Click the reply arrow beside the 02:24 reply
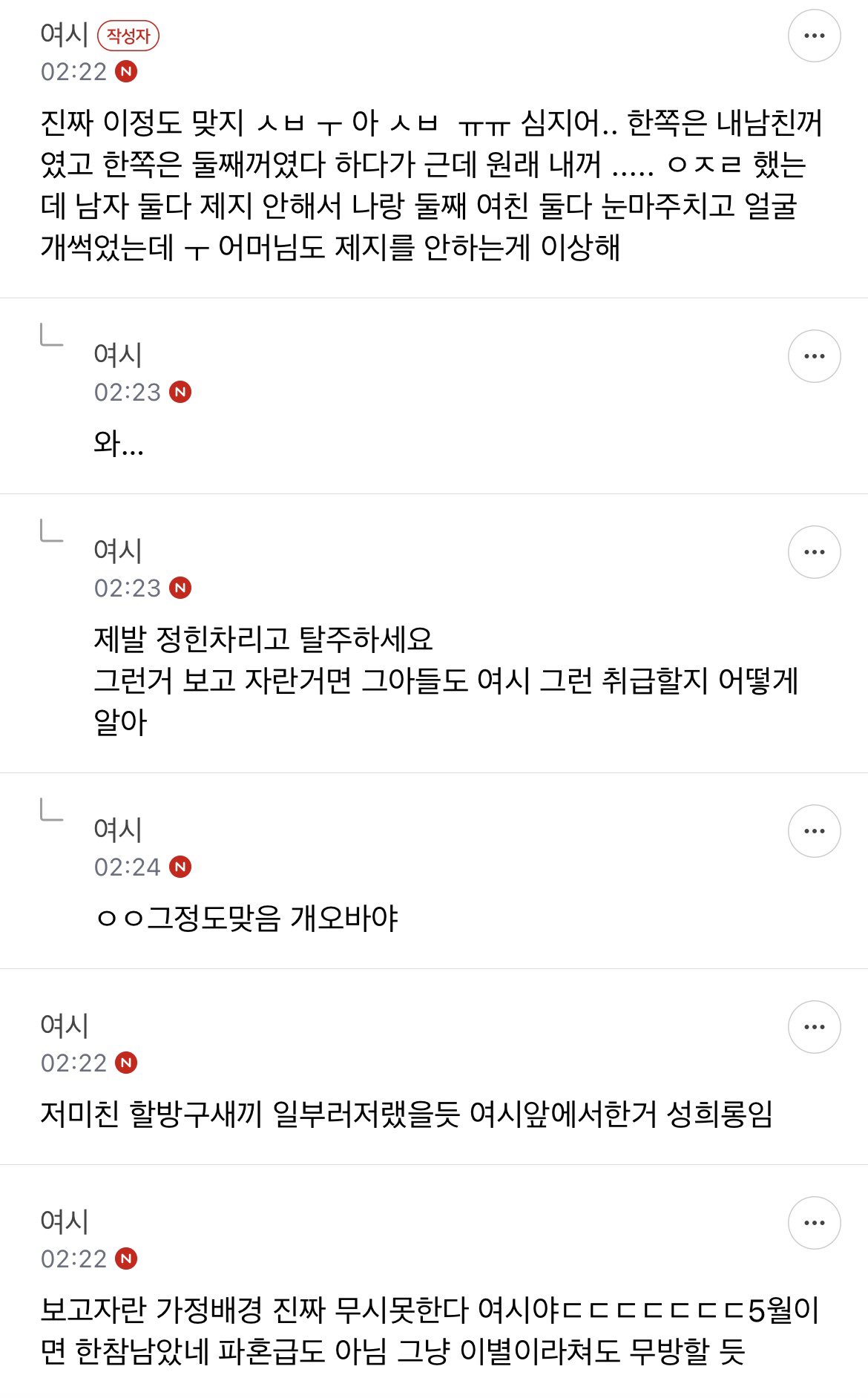 coord(51,809)
